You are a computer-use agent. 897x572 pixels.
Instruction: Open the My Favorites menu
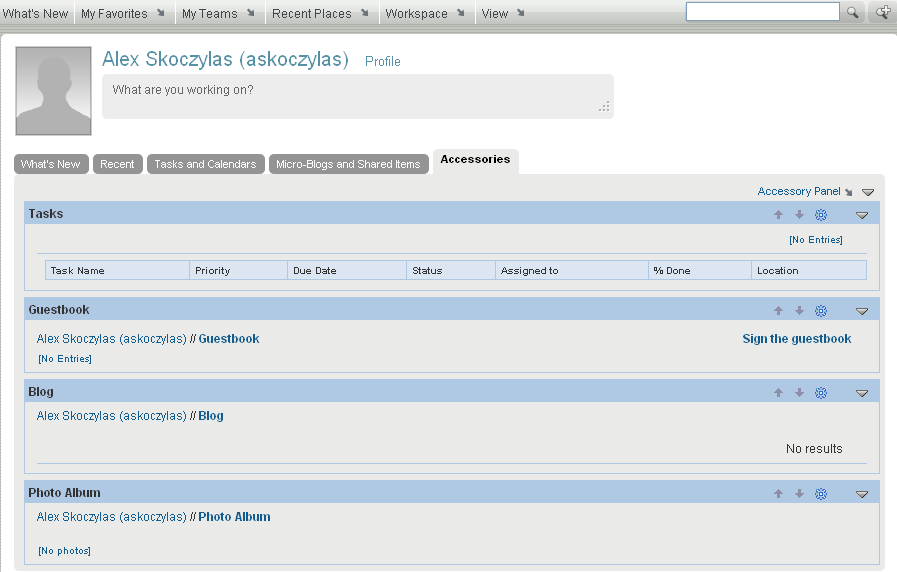click(x=122, y=13)
